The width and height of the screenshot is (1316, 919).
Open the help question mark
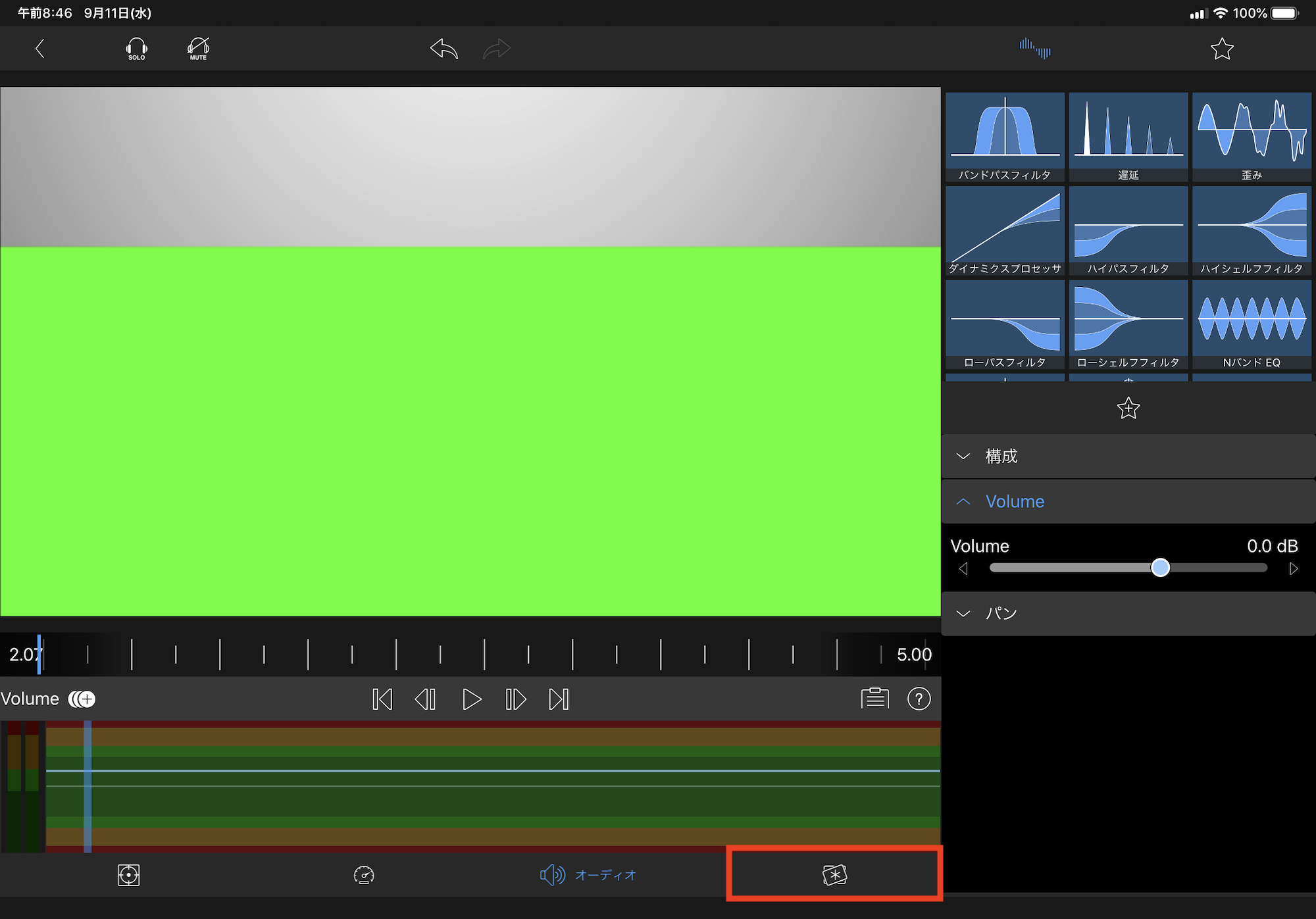click(x=919, y=699)
